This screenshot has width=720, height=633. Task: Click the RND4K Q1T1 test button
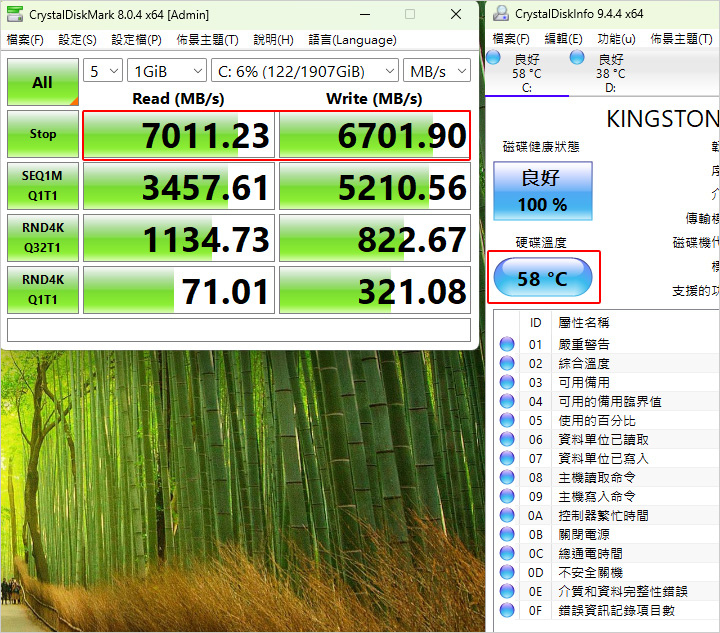[43, 290]
